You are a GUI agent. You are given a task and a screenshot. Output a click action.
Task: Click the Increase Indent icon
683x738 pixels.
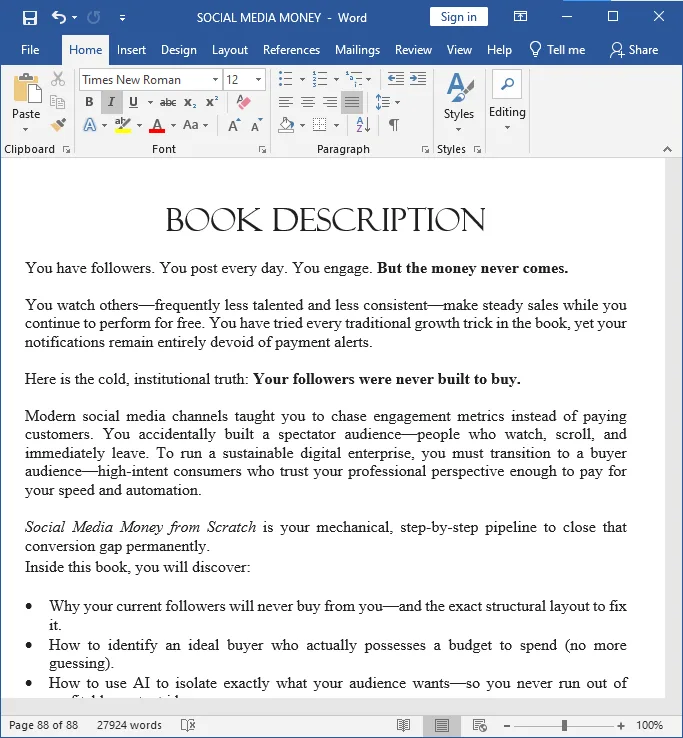[418, 79]
